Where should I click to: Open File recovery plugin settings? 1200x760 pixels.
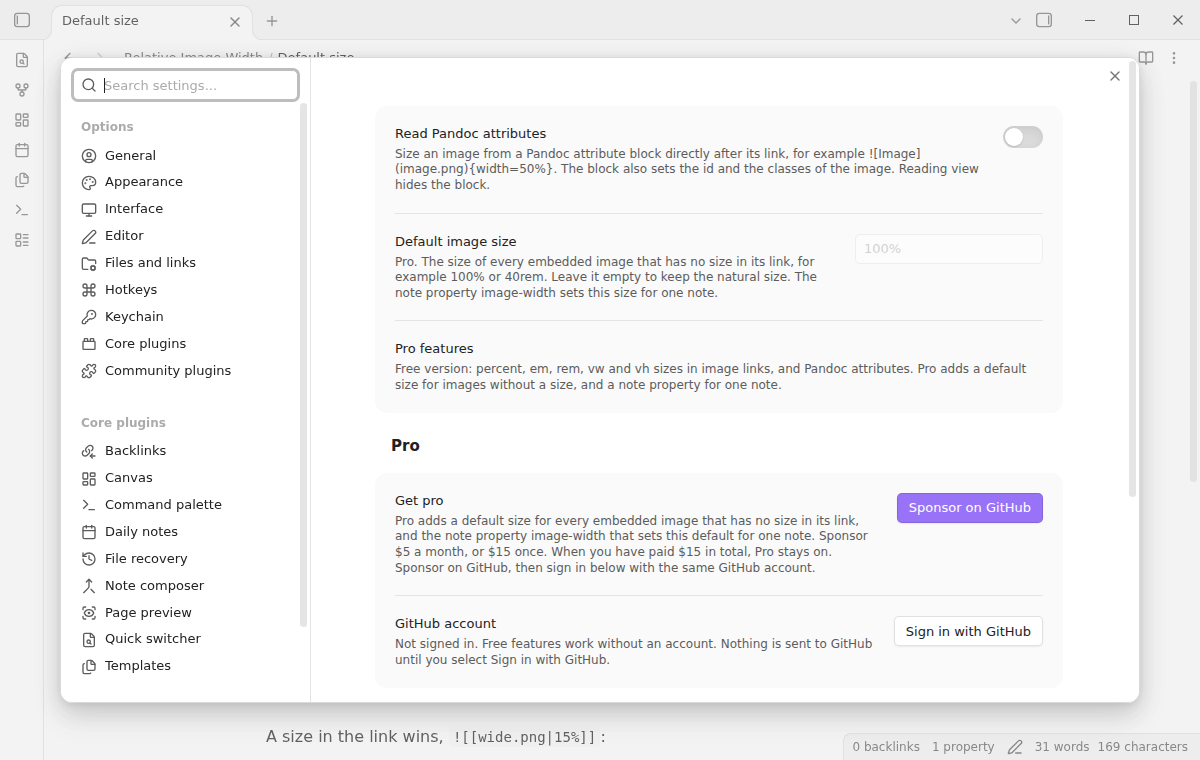pos(185,559)
